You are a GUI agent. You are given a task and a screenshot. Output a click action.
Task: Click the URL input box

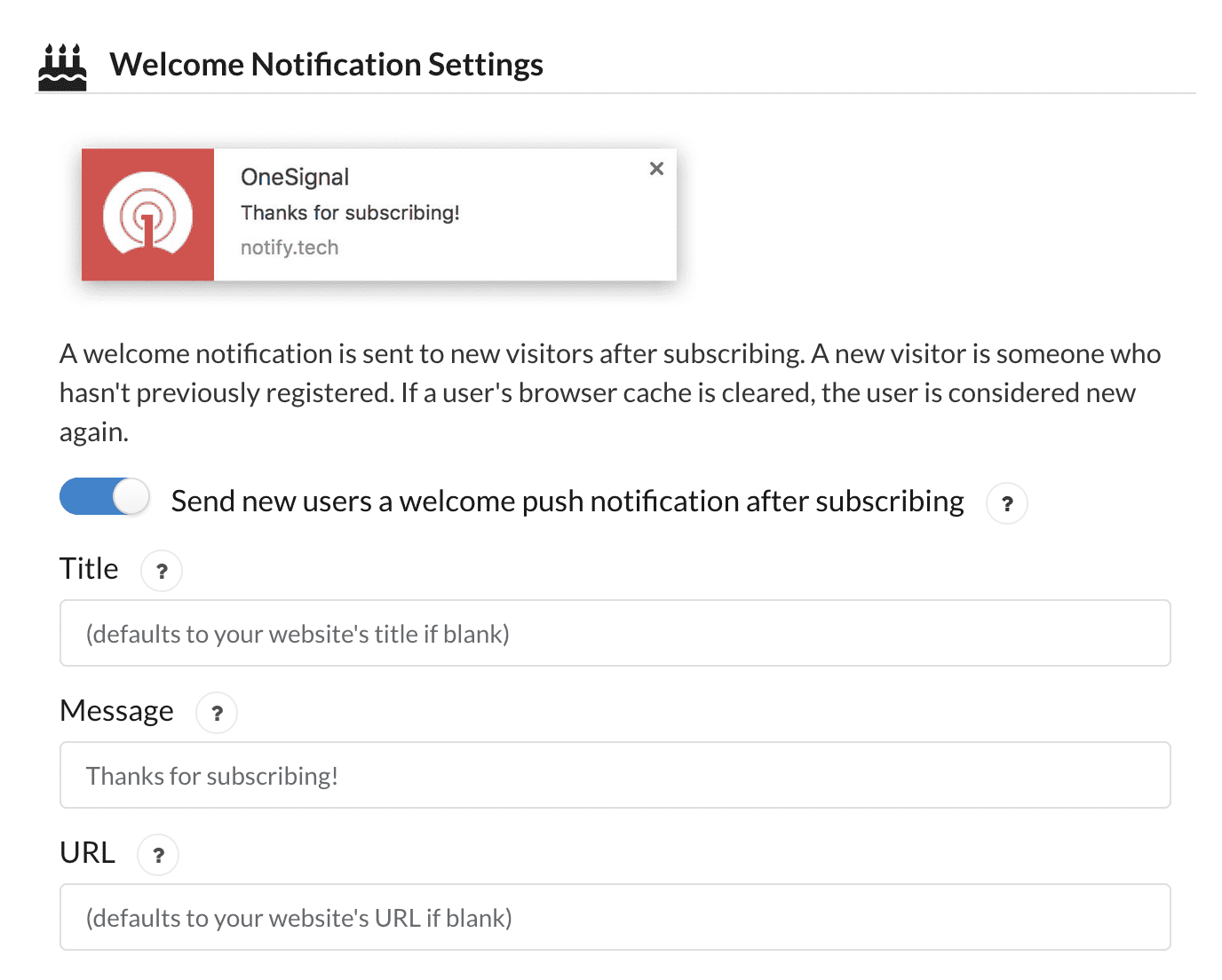[x=615, y=918]
